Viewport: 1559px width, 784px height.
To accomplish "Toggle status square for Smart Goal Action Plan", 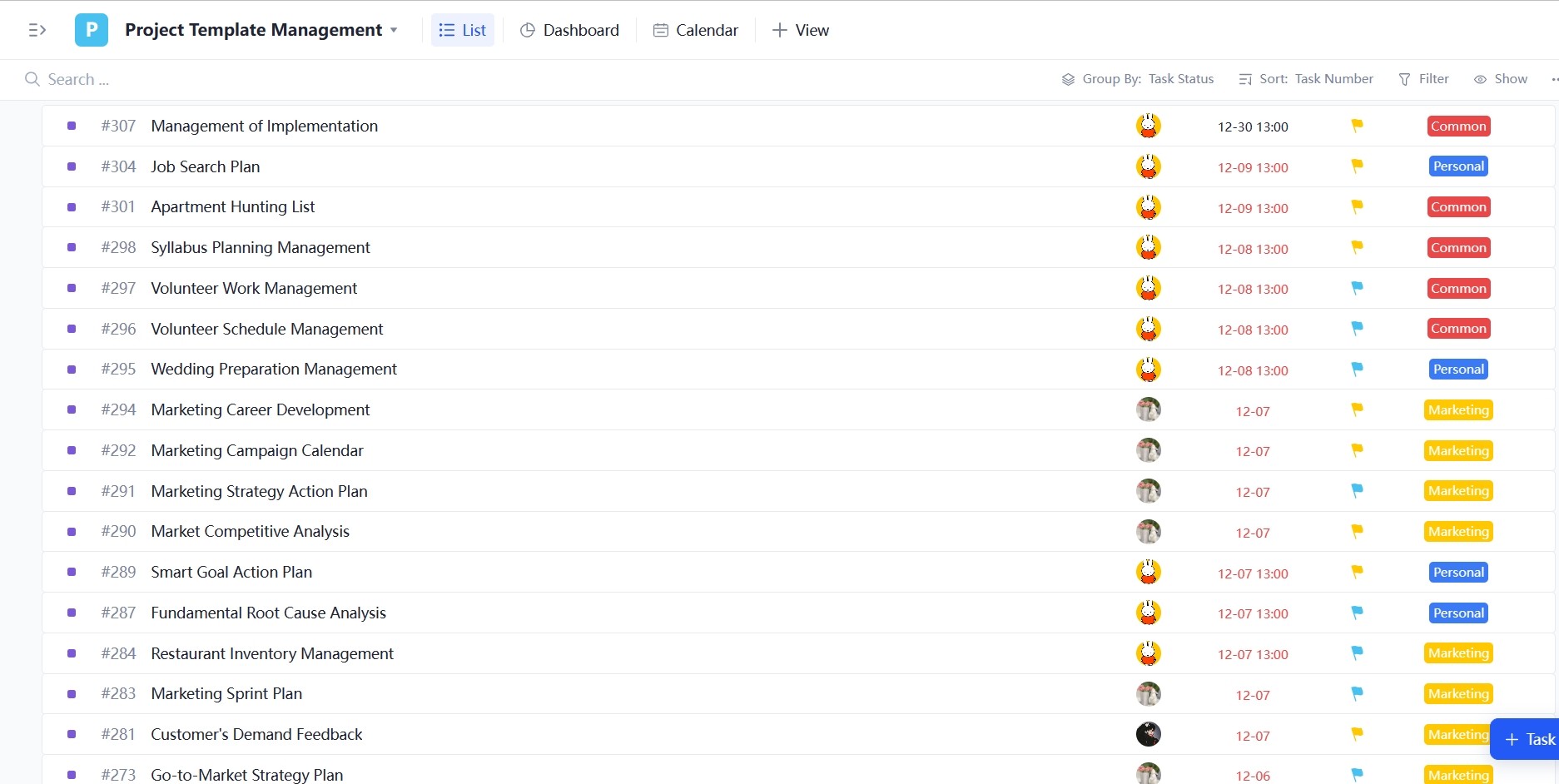I will click(x=72, y=573).
